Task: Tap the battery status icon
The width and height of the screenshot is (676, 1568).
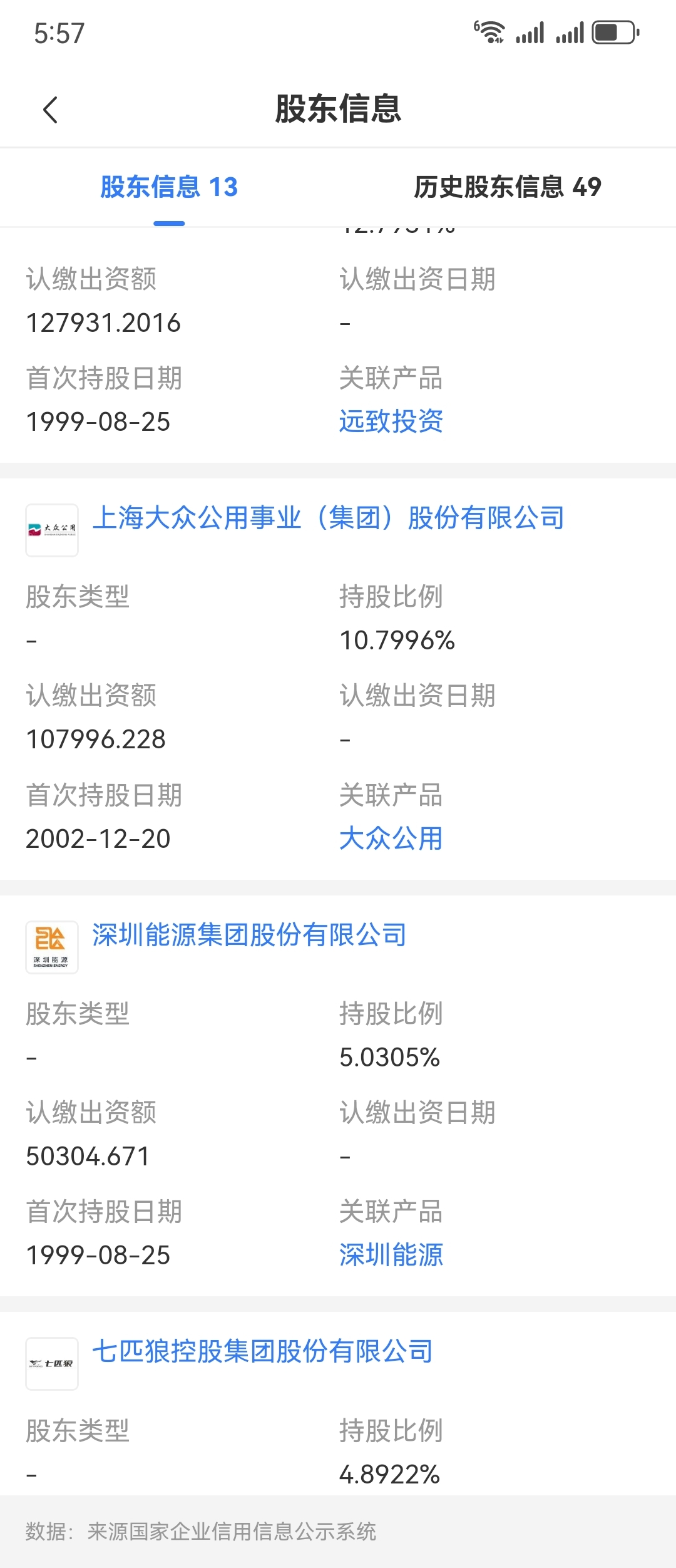Action: click(616, 33)
